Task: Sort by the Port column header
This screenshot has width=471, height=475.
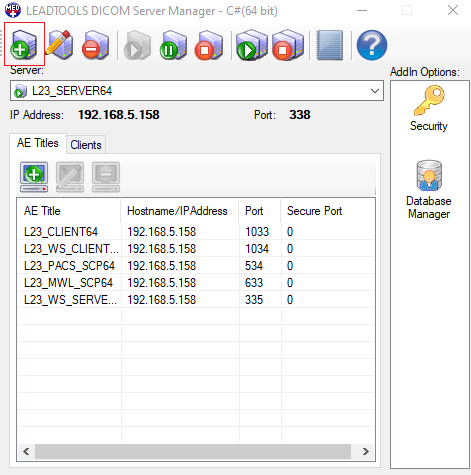Action: [x=260, y=211]
